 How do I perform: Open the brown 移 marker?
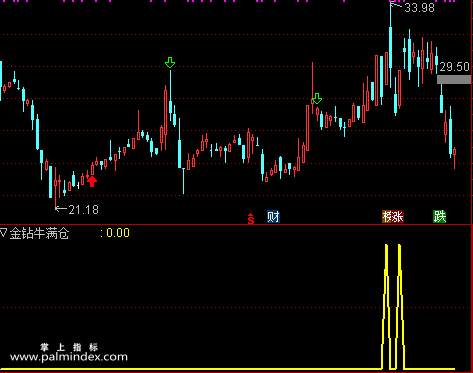click(x=387, y=217)
